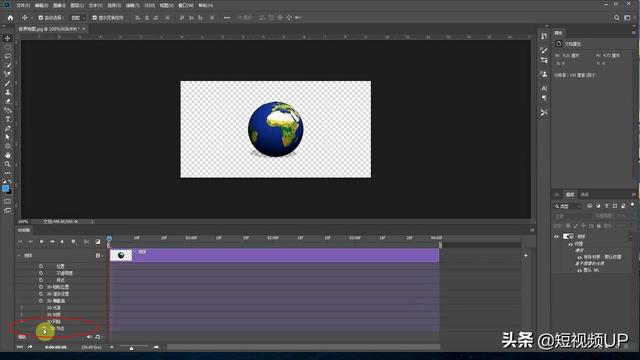Open the 3D menu in menu bar

[149, 5]
